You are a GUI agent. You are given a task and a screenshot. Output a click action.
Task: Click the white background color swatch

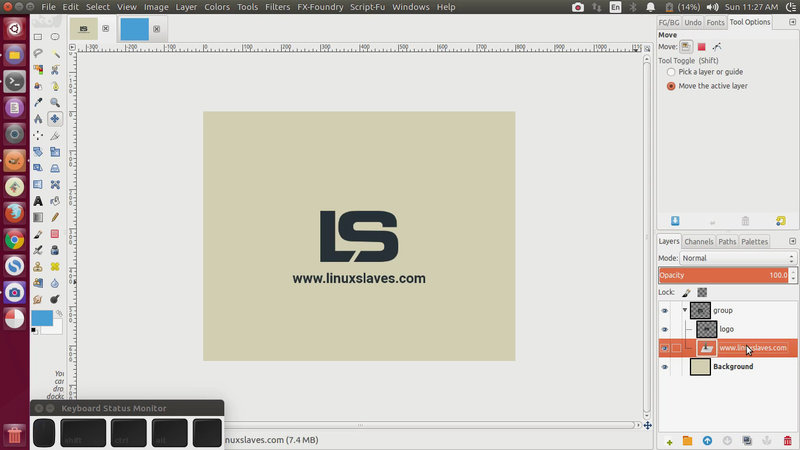click(x=53, y=329)
